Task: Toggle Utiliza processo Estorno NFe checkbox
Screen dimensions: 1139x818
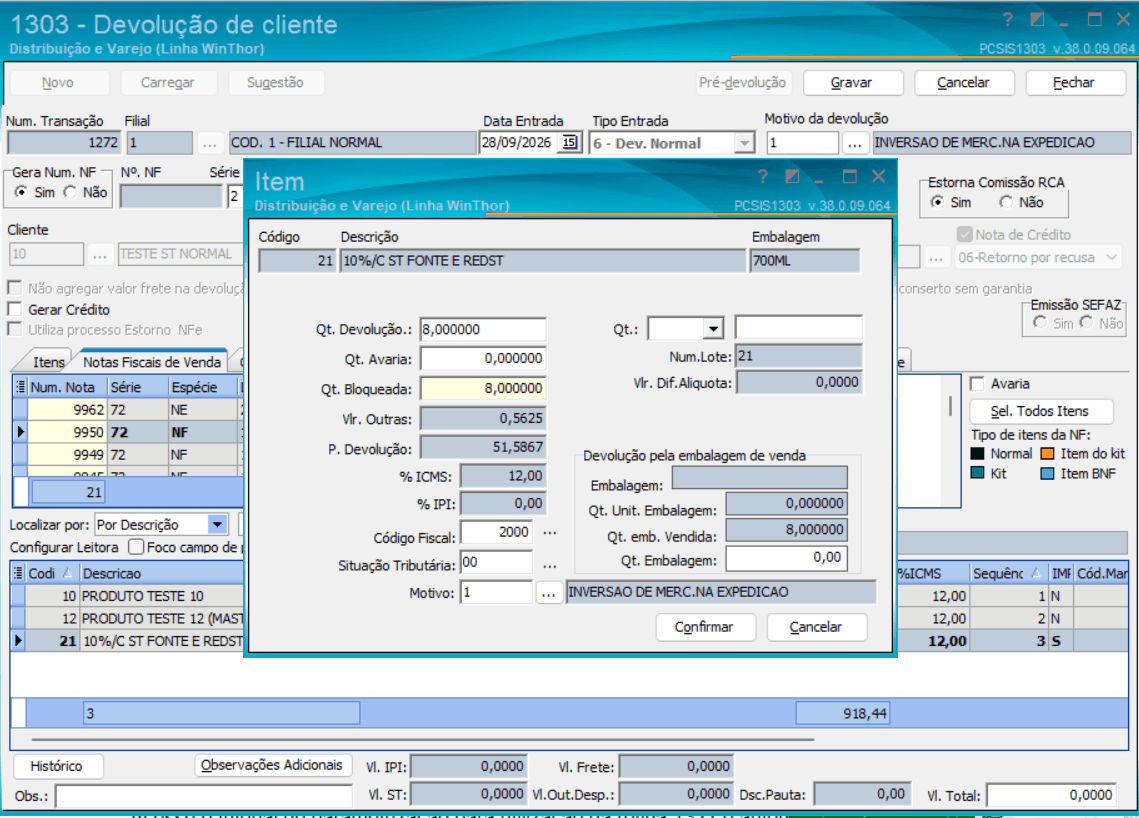Action: click(x=15, y=330)
